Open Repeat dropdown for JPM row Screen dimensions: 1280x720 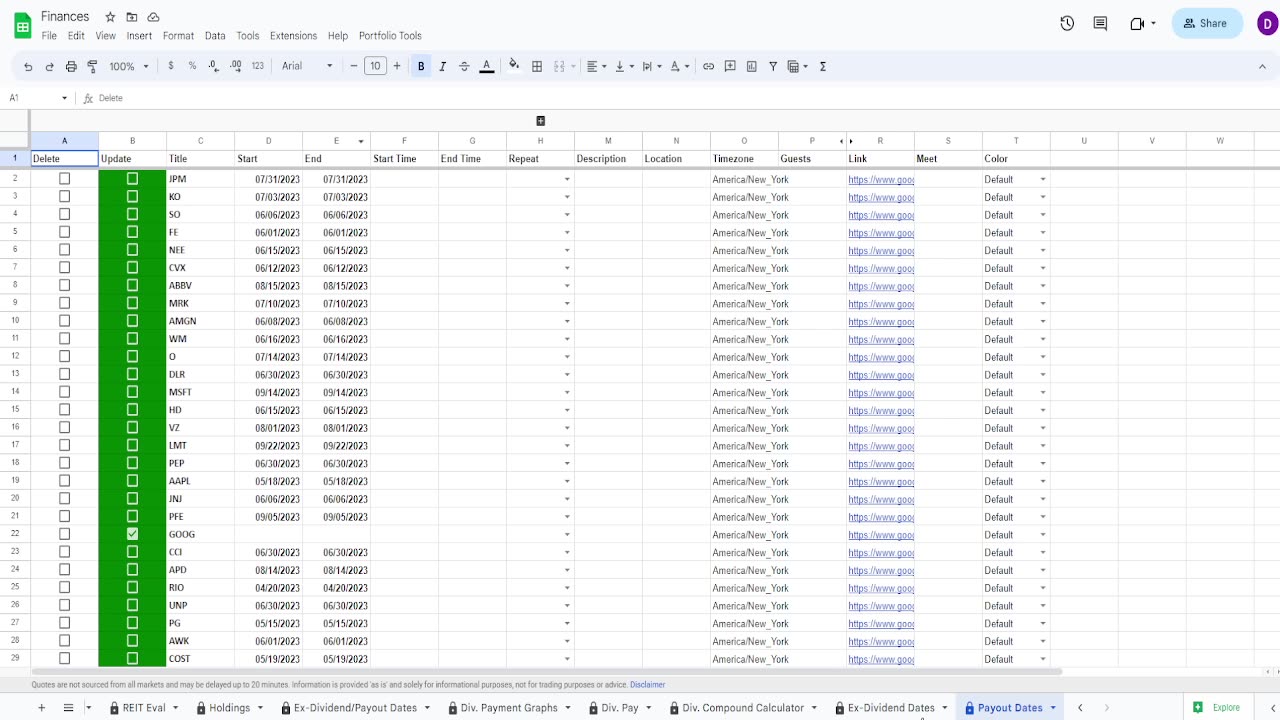[567, 180]
